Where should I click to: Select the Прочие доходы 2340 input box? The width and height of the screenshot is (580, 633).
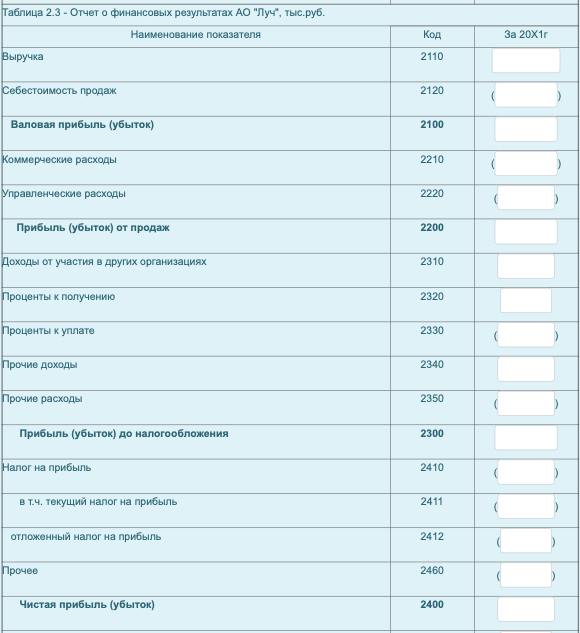click(x=526, y=369)
